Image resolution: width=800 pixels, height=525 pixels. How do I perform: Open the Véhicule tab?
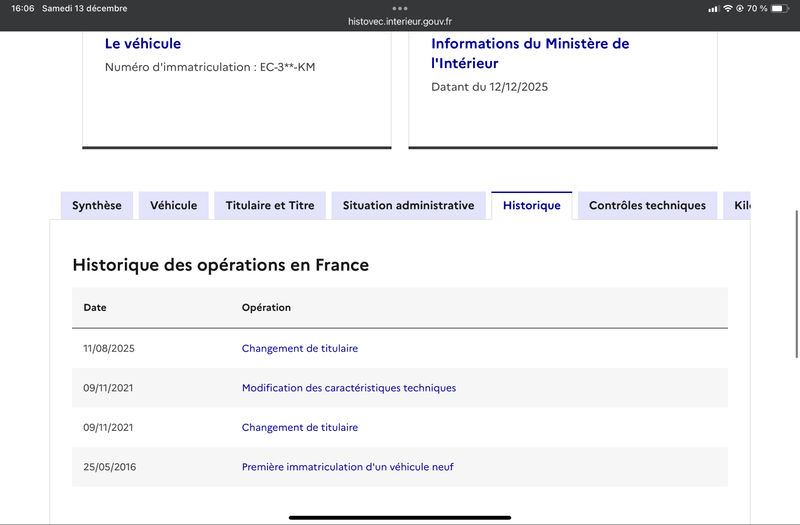174,206
